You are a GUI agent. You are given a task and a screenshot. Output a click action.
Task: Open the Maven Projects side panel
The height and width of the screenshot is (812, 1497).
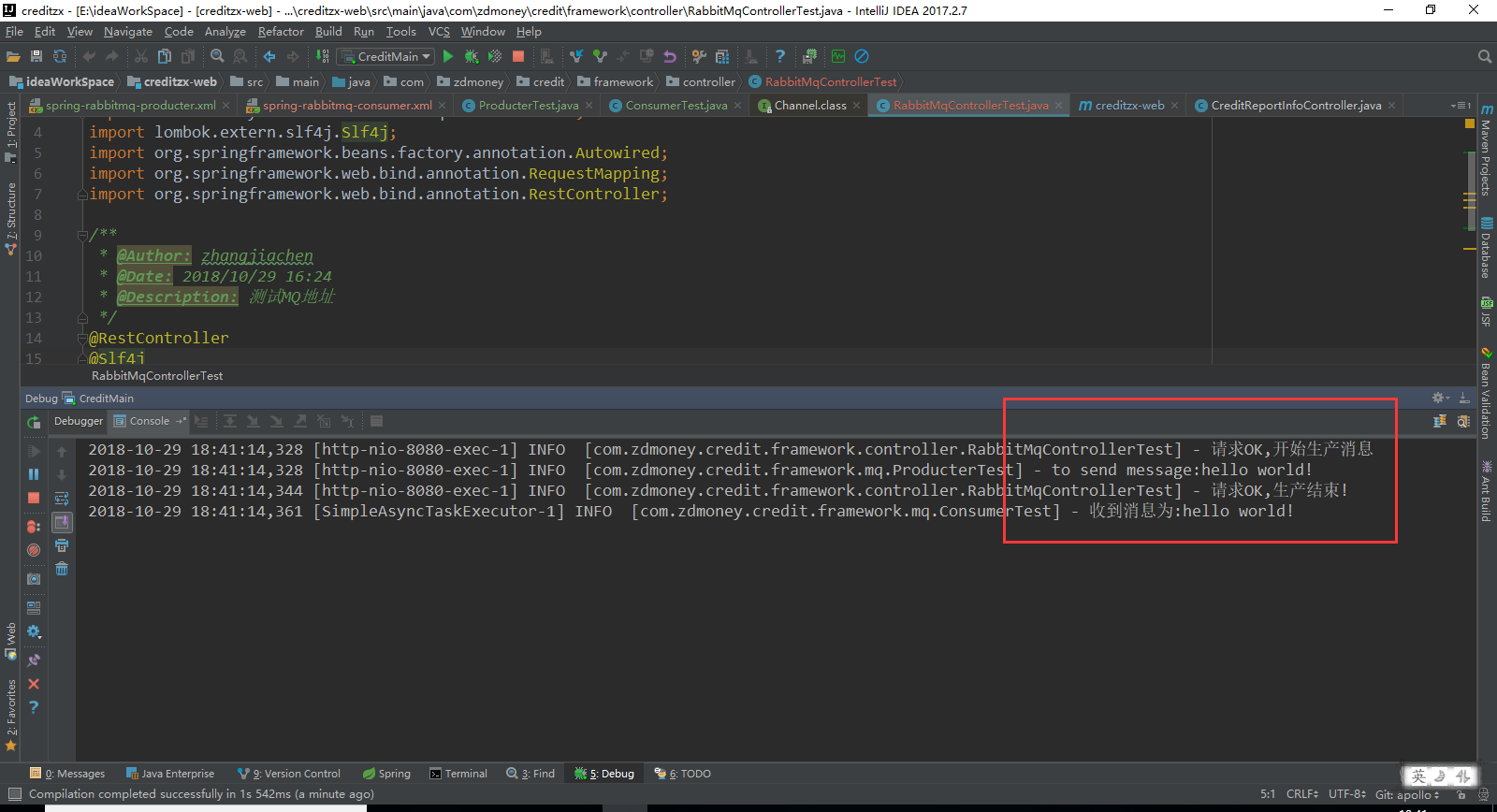[1486, 150]
